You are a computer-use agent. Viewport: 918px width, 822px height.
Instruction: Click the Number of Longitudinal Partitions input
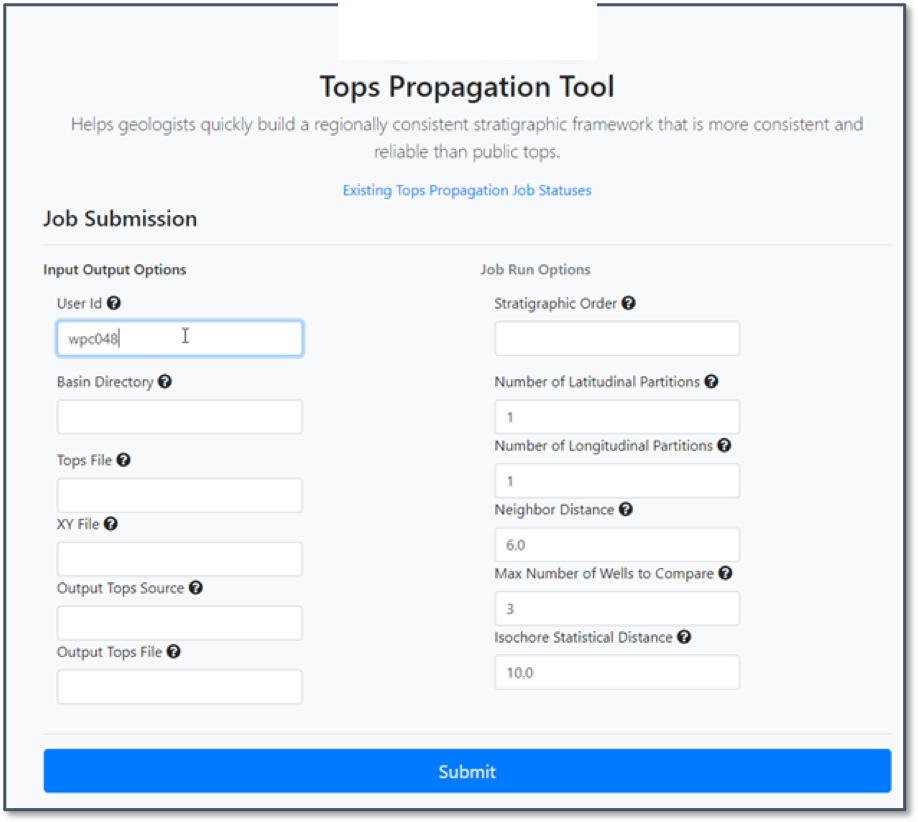click(x=617, y=481)
